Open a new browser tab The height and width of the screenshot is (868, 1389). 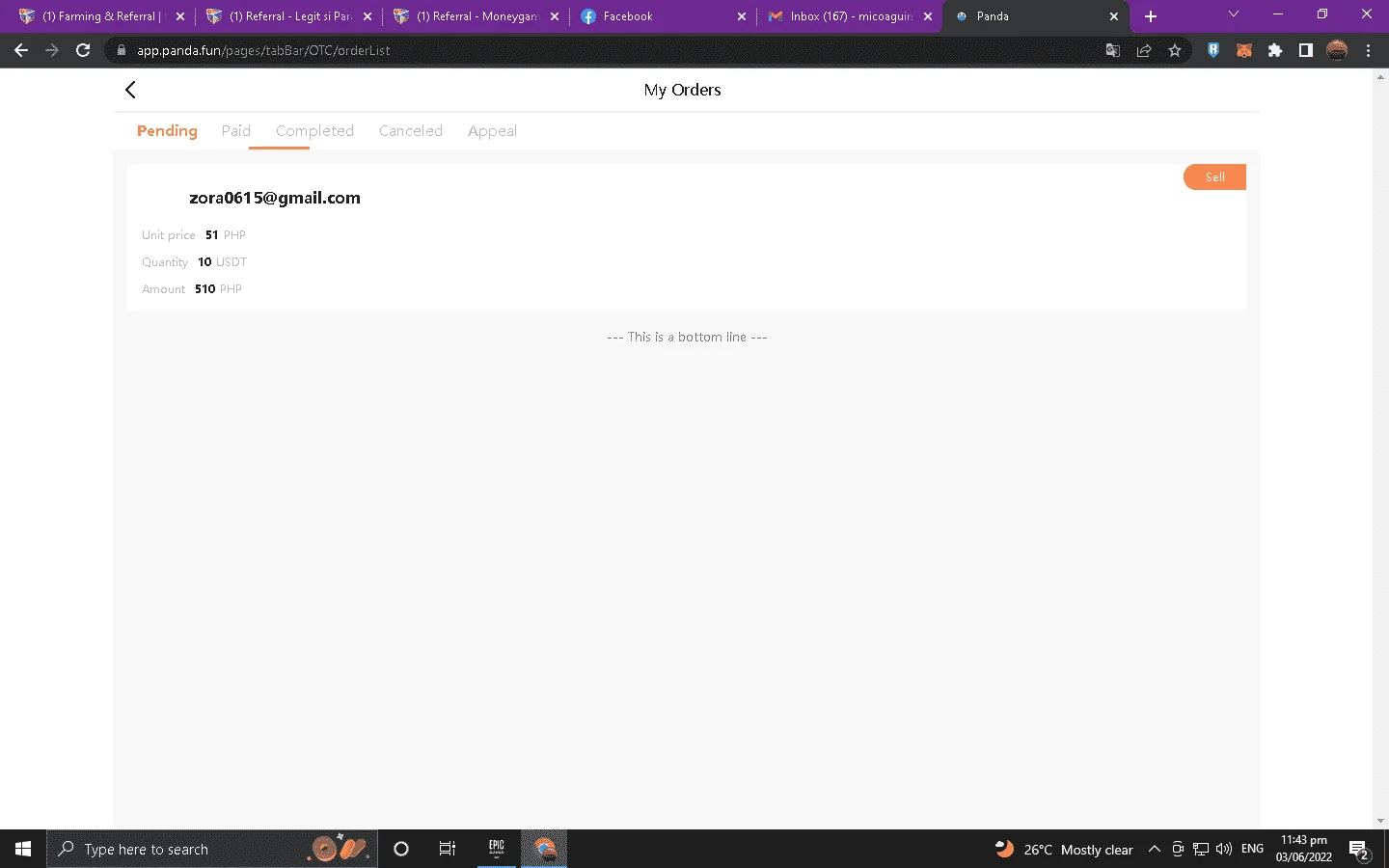coord(1151,16)
